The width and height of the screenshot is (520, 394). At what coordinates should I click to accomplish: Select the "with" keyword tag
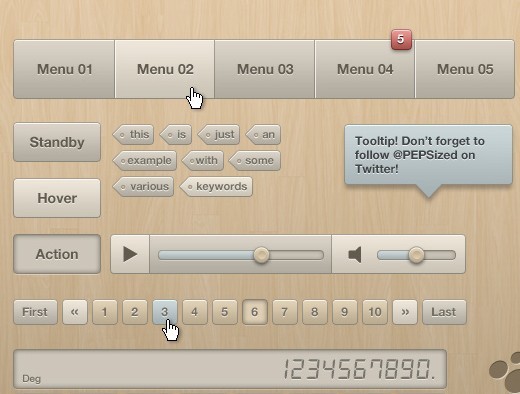pyautogui.click(x=203, y=161)
